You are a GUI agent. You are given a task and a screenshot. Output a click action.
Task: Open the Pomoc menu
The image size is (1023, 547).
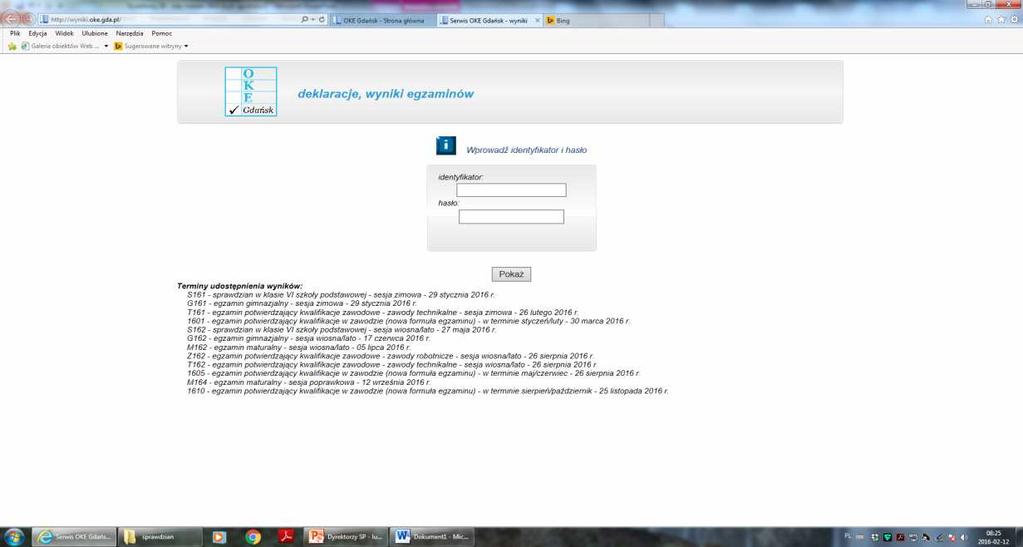pyautogui.click(x=161, y=33)
